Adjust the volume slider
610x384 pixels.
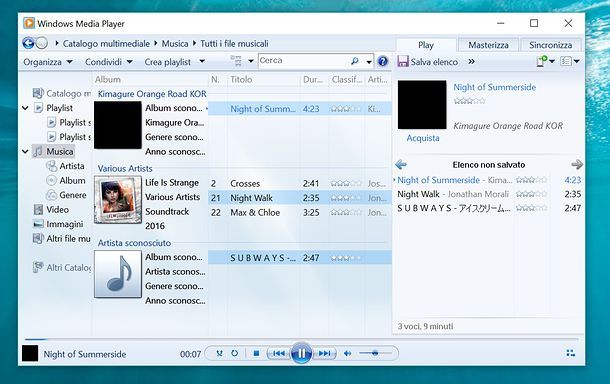tap(375, 353)
